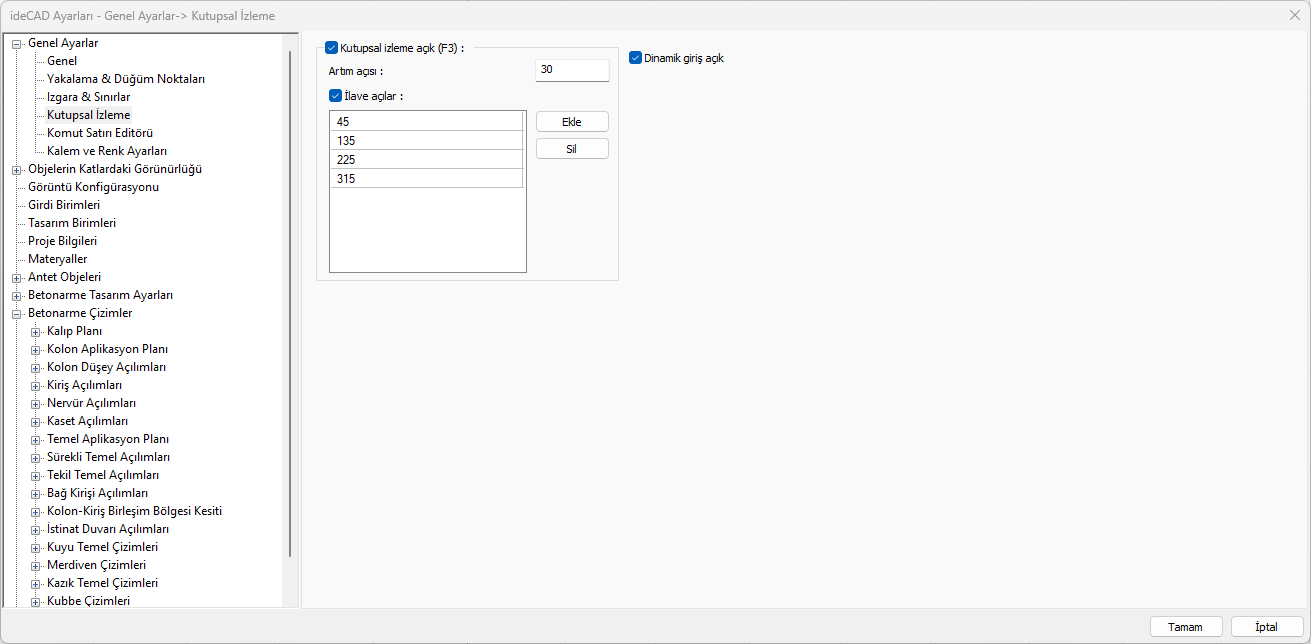
Task: Expand the Antet Objeleri node
Action: 17,277
